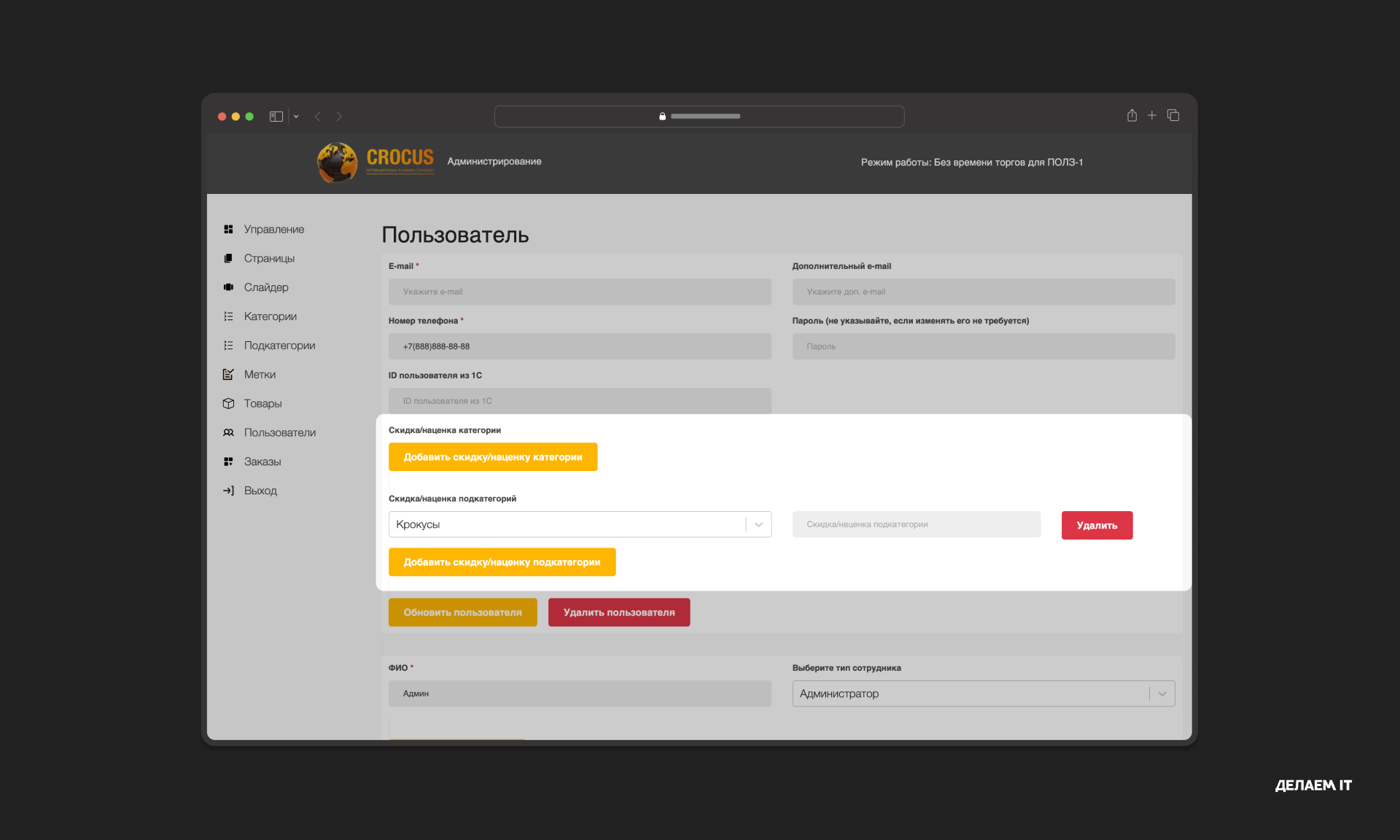Click the address bar lock icon
1400x840 pixels.
[662, 117]
